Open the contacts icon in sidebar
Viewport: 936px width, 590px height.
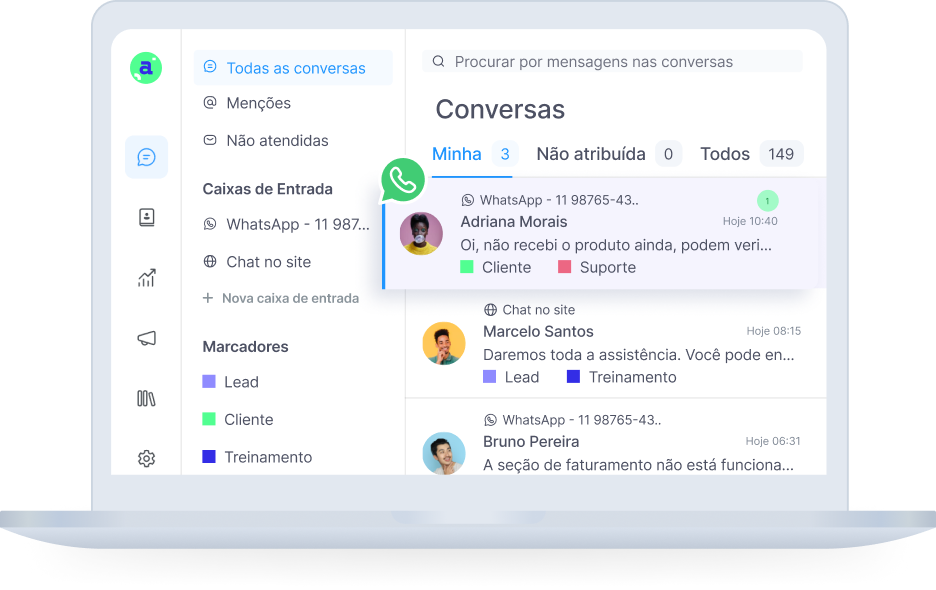[146, 217]
